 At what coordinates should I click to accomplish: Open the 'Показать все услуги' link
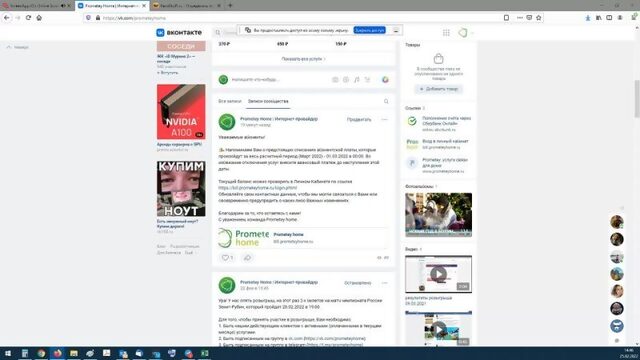click(303, 59)
